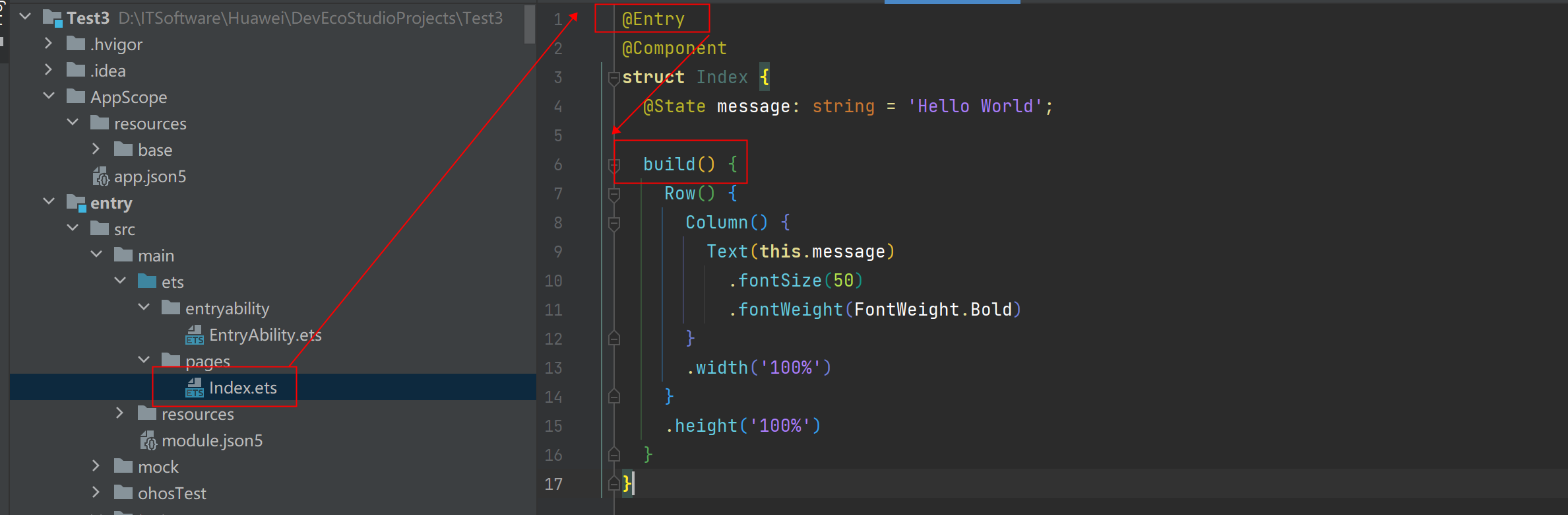This screenshot has width=1568, height=515.
Task: Click fold end marker on line 12
Action: (x=614, y=339)
